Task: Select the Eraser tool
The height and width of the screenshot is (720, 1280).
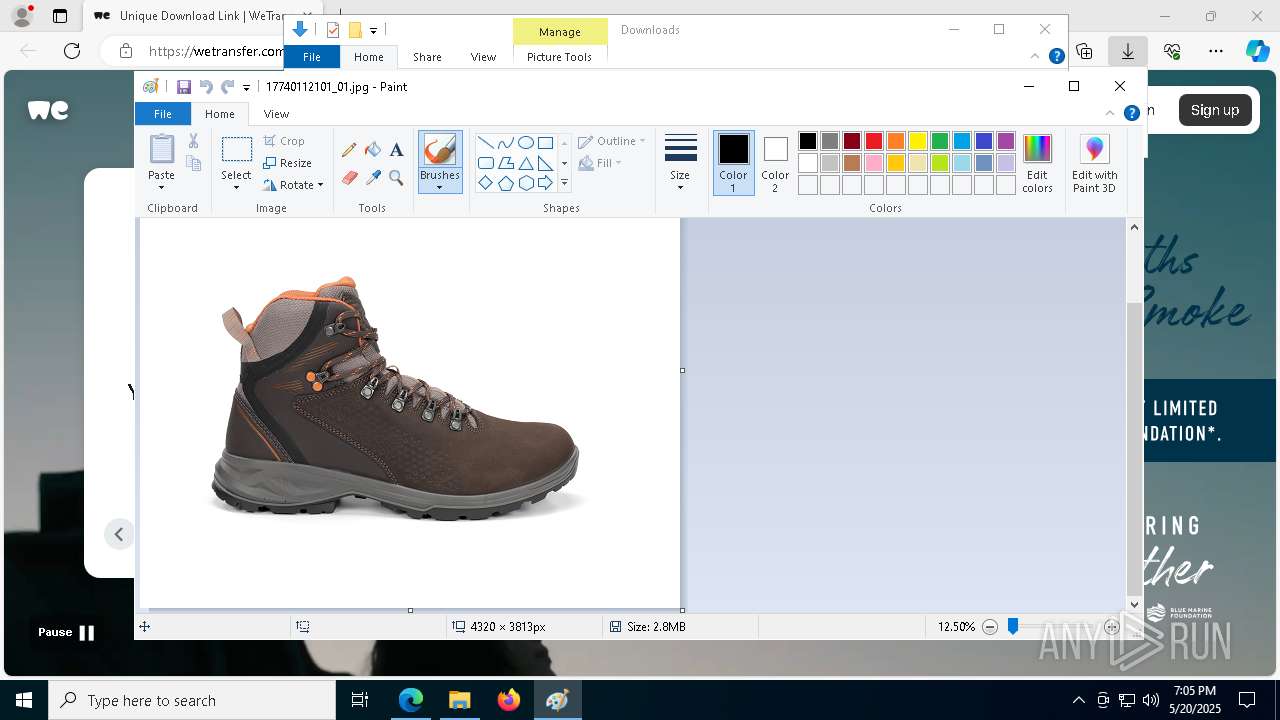Action: pos(349,178)
